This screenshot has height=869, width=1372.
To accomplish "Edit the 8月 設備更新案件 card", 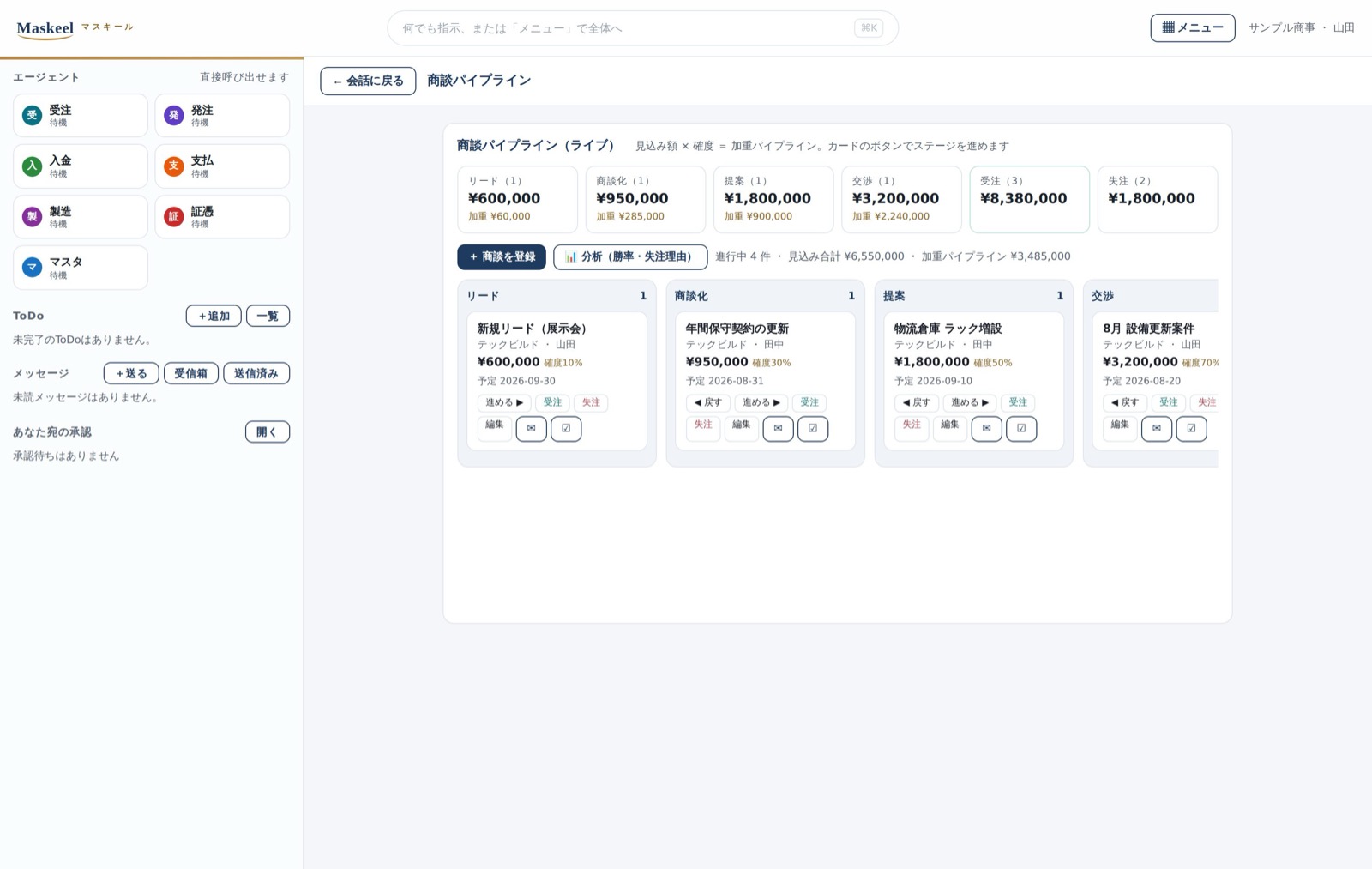I will click(1120, 427).
